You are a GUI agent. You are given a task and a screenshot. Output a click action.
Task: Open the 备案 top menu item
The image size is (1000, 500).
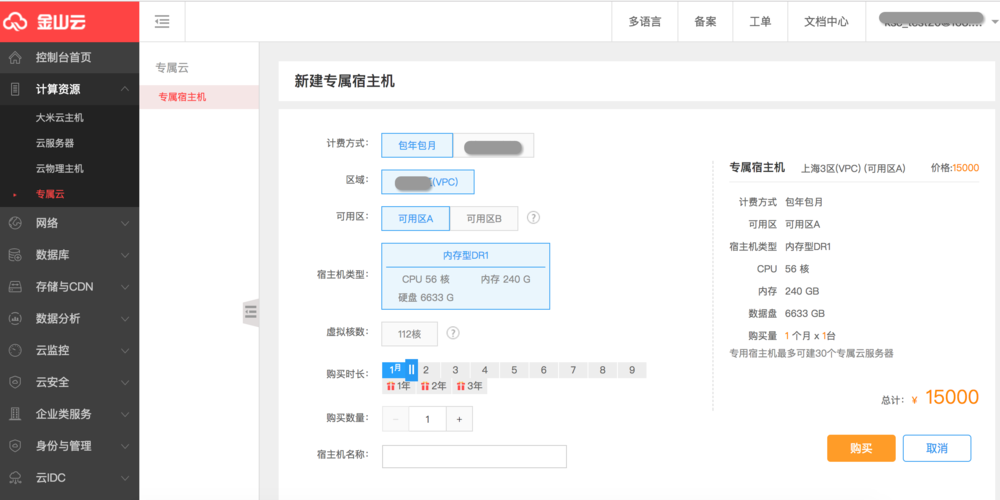click(x=705, y=22)
